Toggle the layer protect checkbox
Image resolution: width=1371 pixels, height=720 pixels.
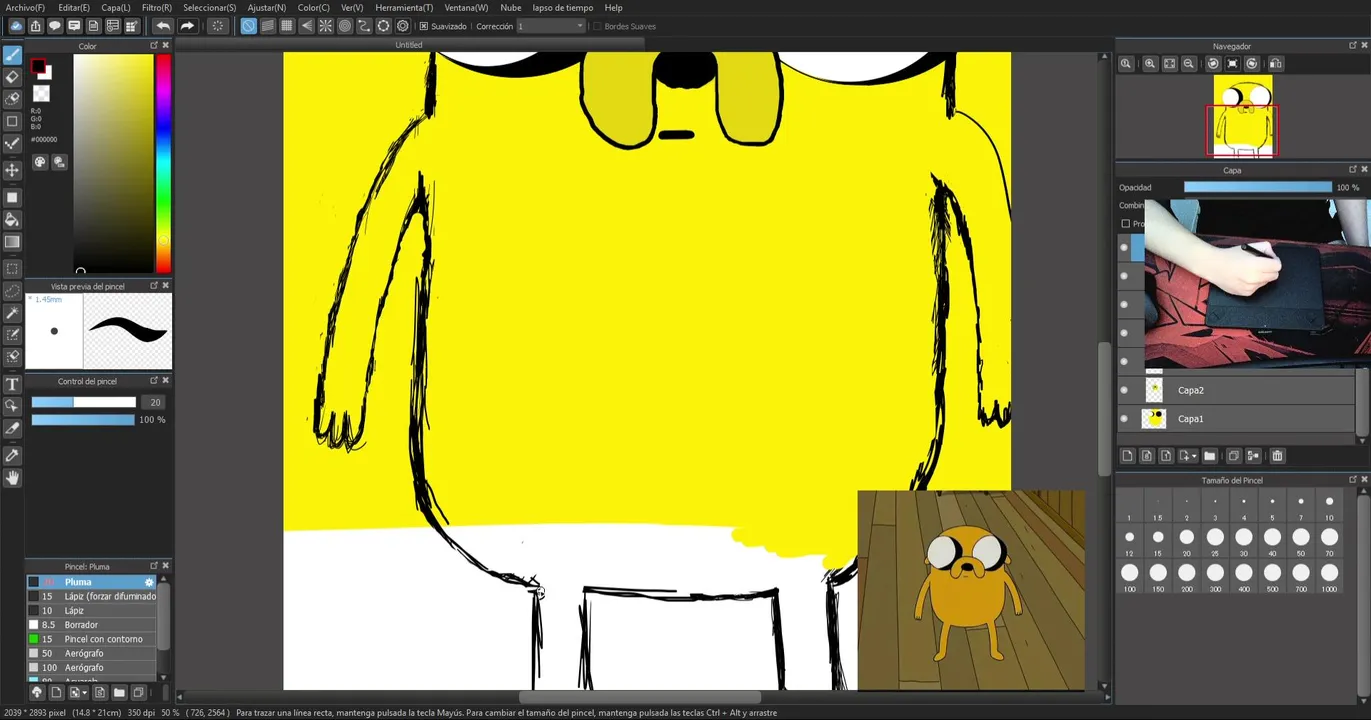point(1125,224)
